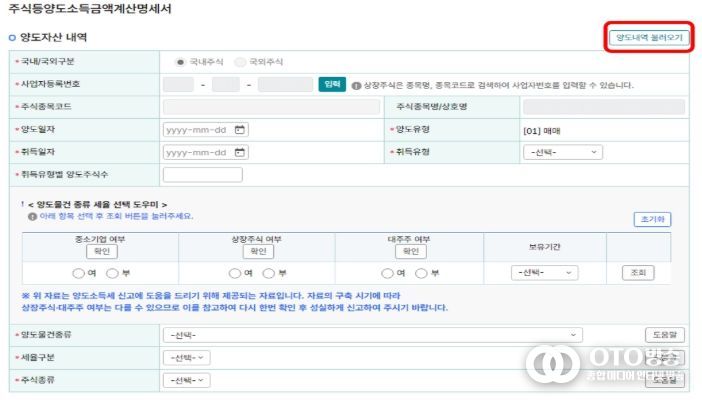Click the 조회 search button

[x=638, y=273]
